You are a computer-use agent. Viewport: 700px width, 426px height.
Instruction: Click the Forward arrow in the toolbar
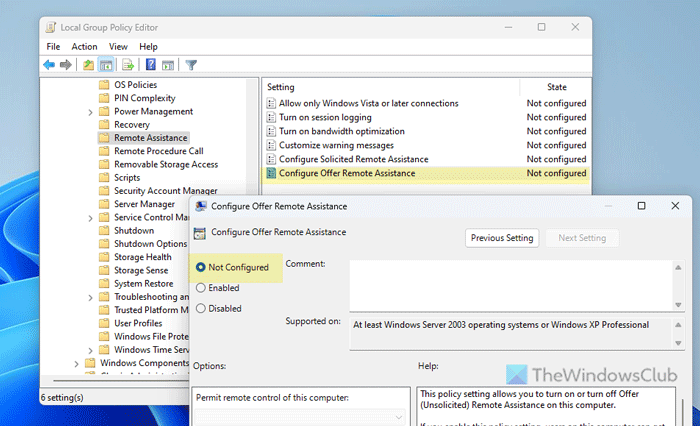pos(65,65)
